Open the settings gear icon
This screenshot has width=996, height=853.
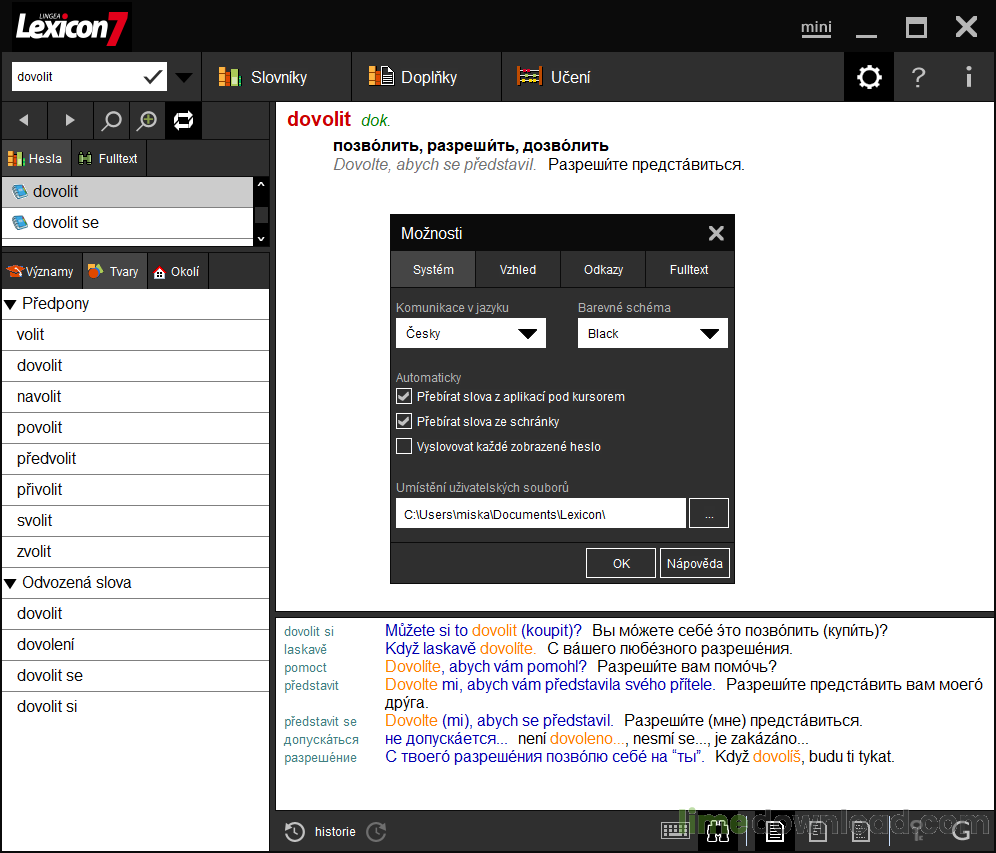(x=868, y=77)
